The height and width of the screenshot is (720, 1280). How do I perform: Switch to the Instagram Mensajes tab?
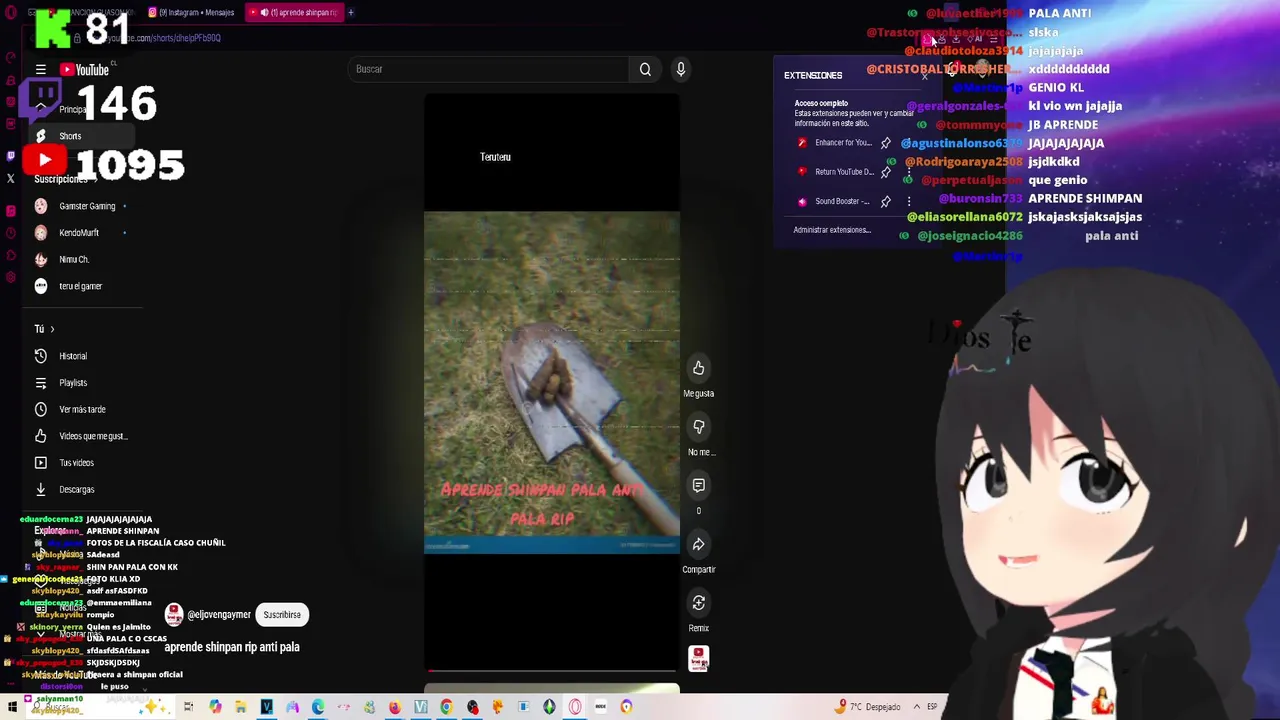[191, 12]
